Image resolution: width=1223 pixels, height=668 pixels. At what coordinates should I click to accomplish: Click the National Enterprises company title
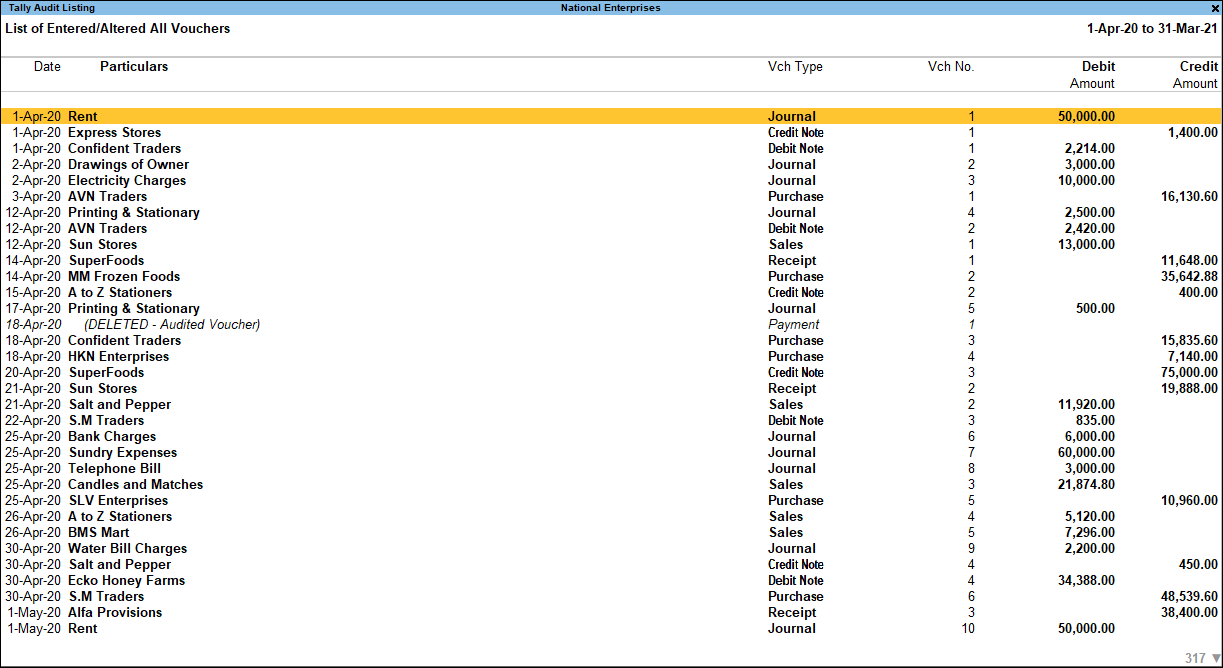[610, 7]
